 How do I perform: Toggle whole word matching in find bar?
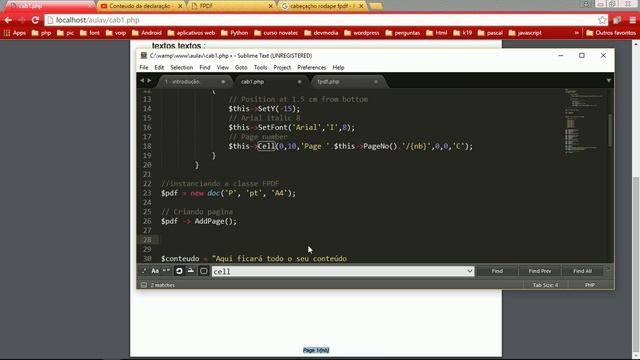click(x=167, y=271)
